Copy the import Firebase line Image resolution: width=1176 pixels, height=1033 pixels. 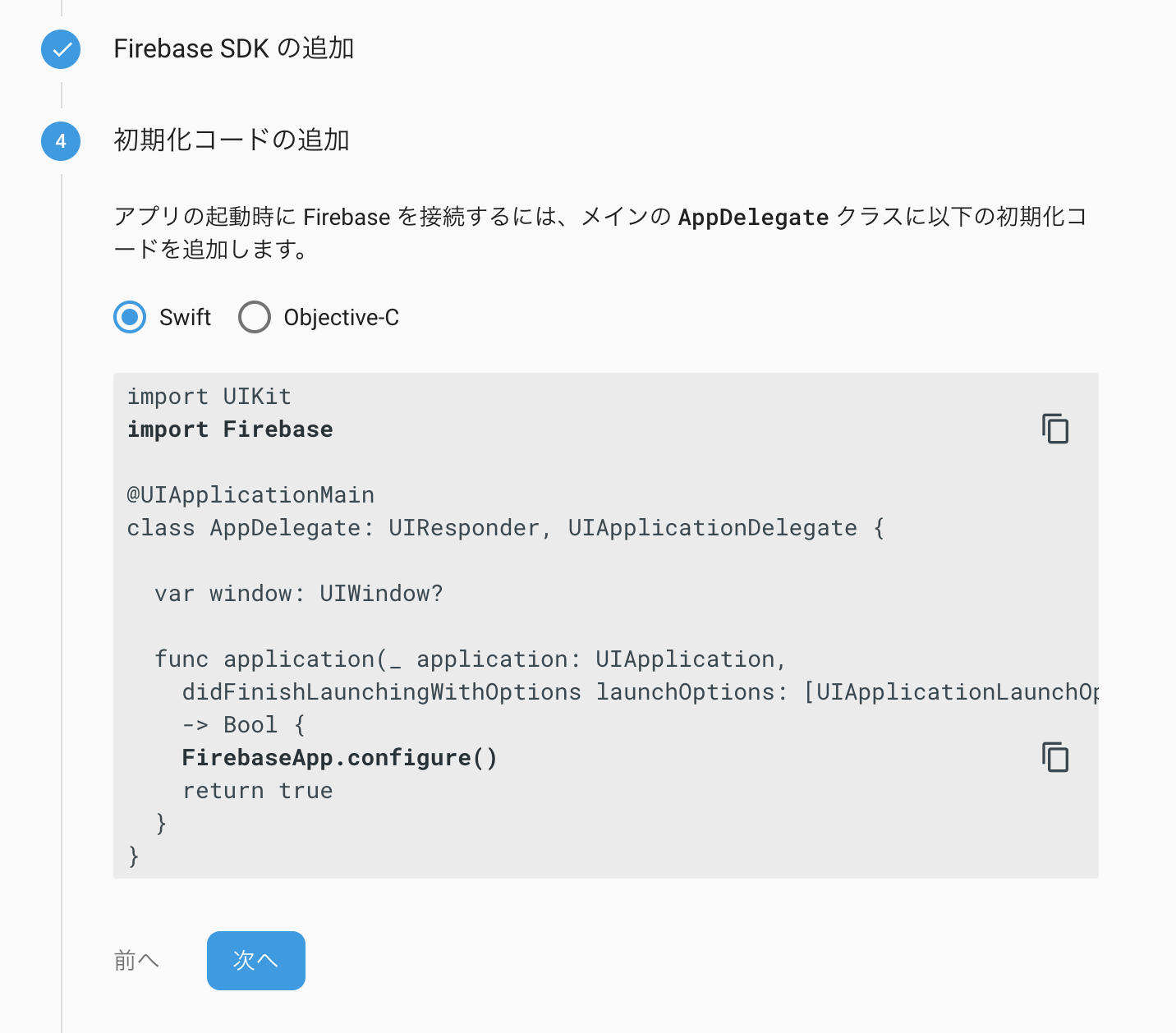point(1055,429)
